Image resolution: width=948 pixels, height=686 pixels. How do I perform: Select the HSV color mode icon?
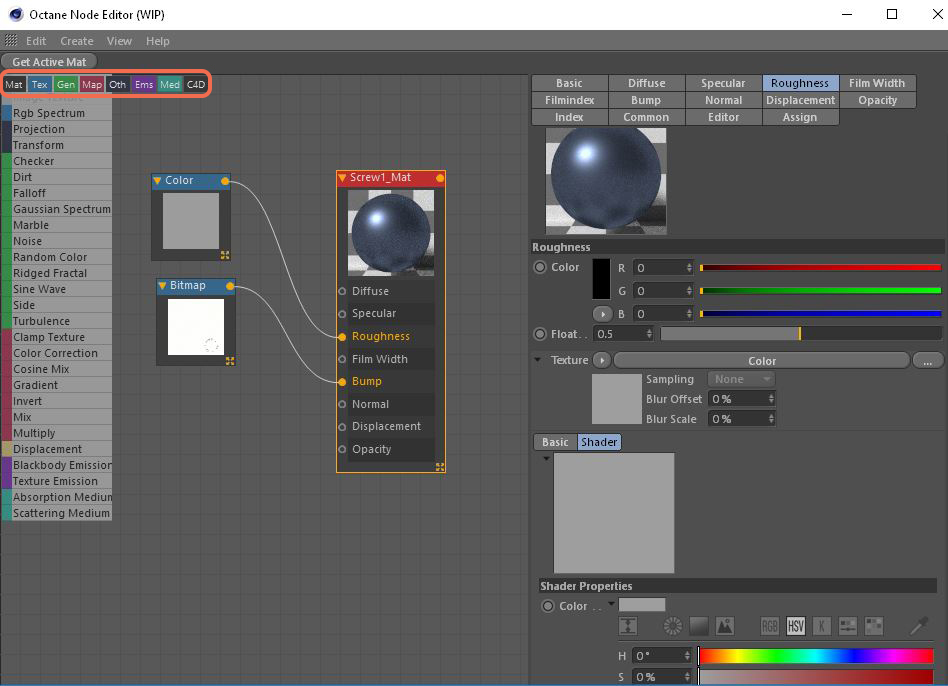tap(796, 625)
